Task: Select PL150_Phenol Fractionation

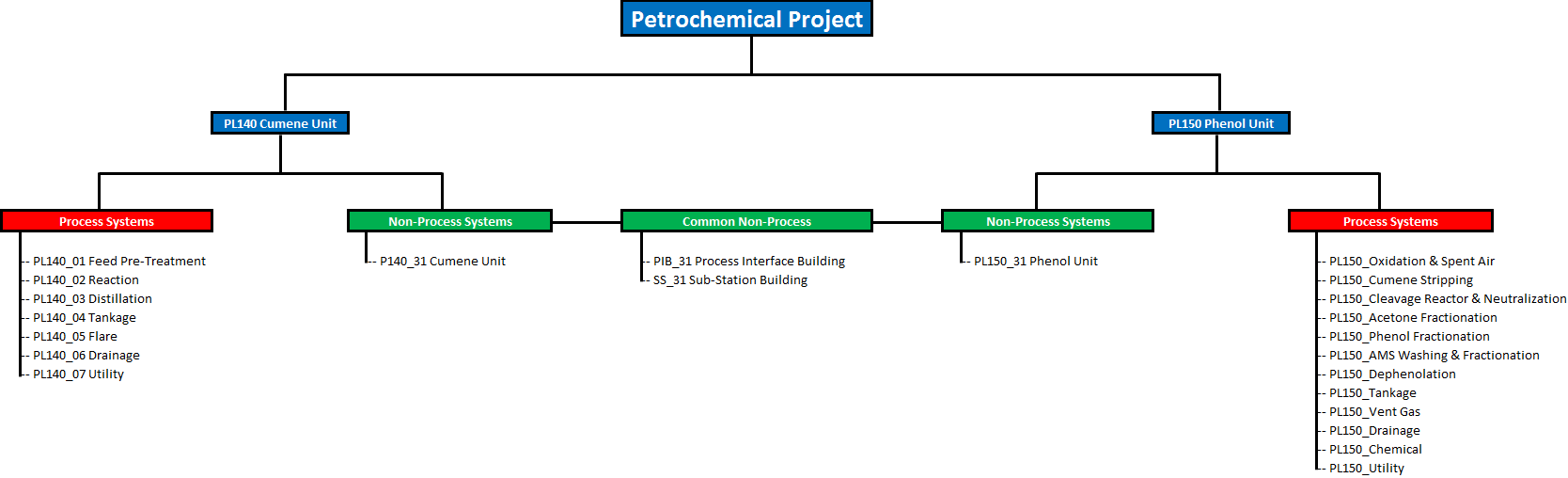Action: 1409,337
